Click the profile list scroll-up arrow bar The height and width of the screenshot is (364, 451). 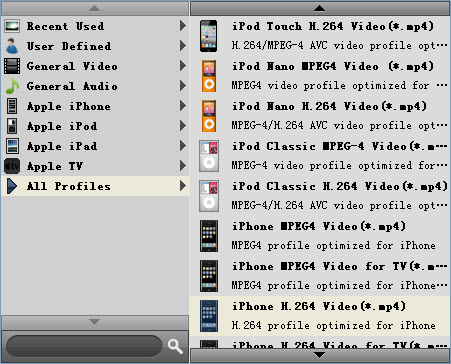pyautogui.click(x=320, y=8)
